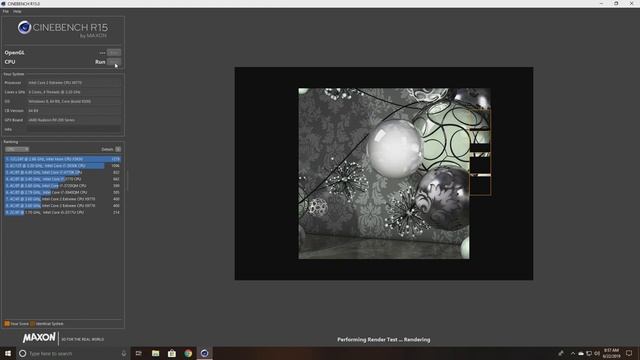640x360 pixels.
Task: Click the Cortana search circle icon
Action: pos(23,353)
